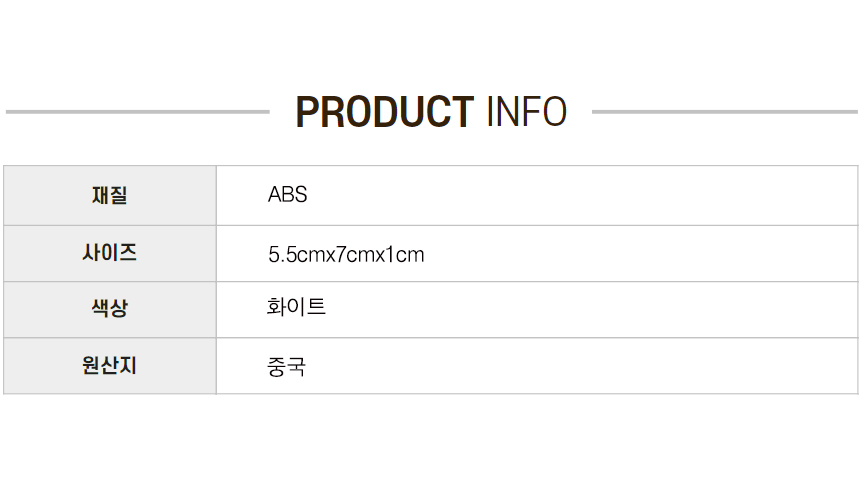This screenshot has width=860, height=500.
Task: Select the word INFO in the title
Action: point(527,112)
